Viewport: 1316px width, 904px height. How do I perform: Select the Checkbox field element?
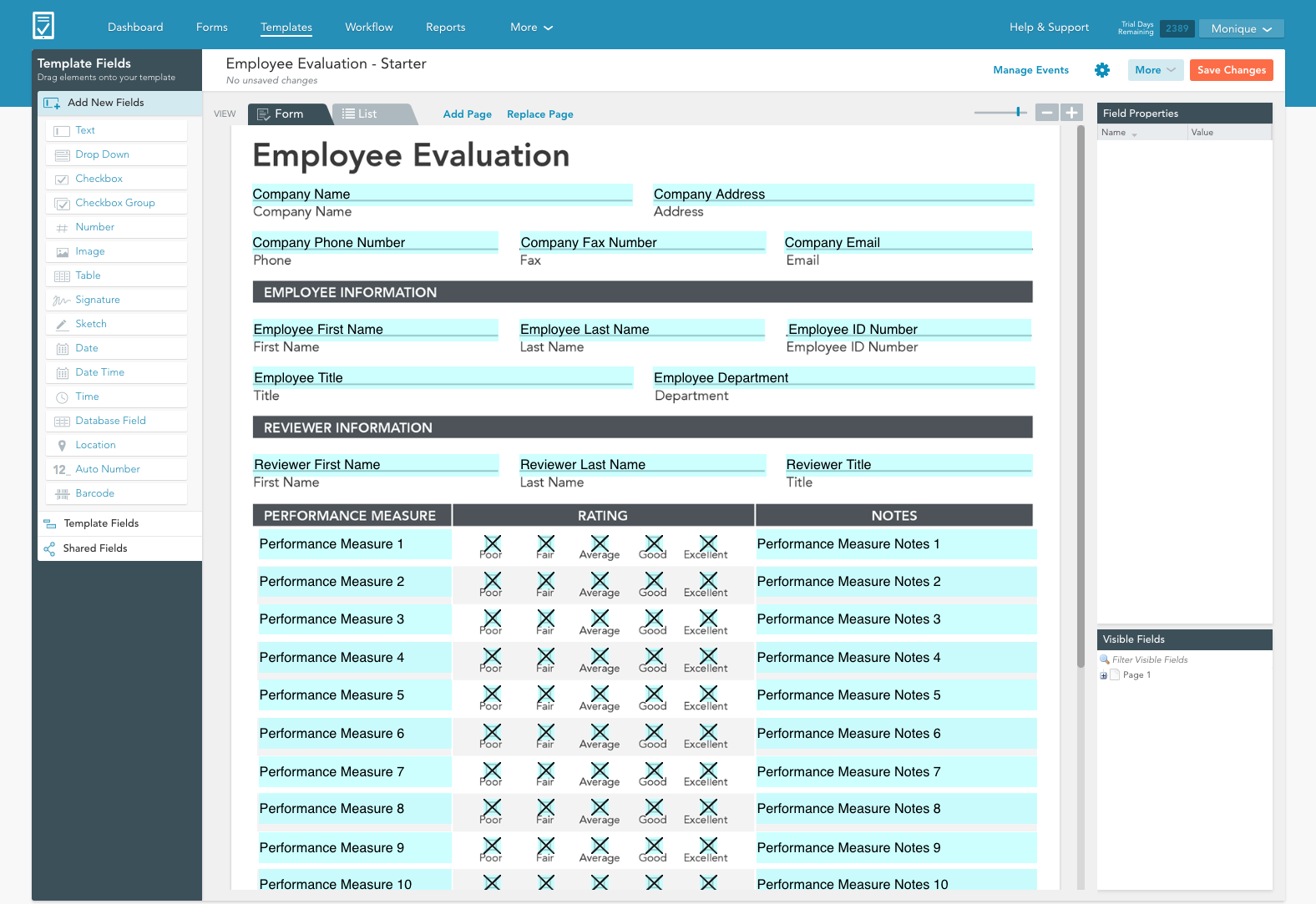[116, 179]
